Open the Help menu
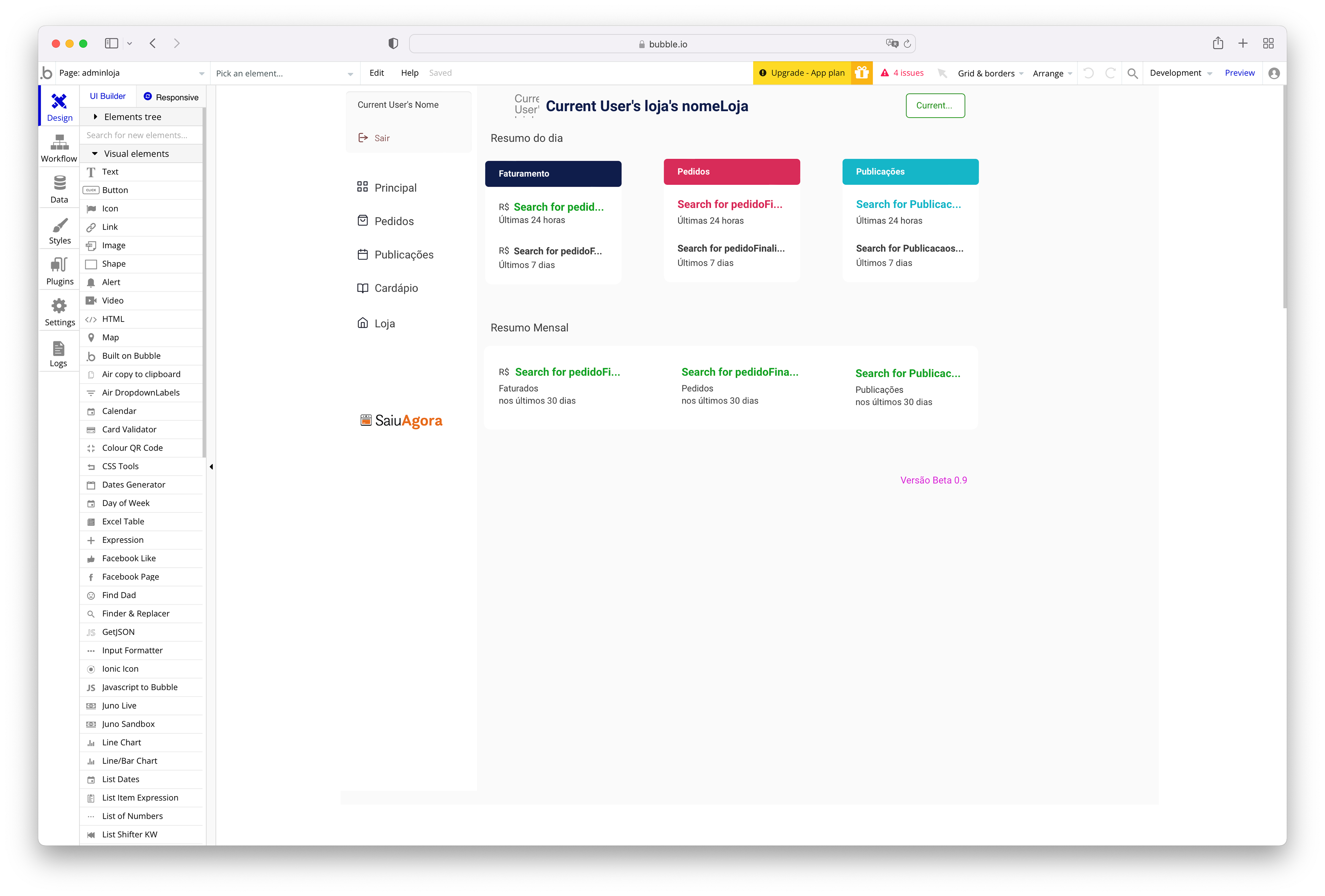Viewport: 1325px width, 896px height. [x=409, y=73]
